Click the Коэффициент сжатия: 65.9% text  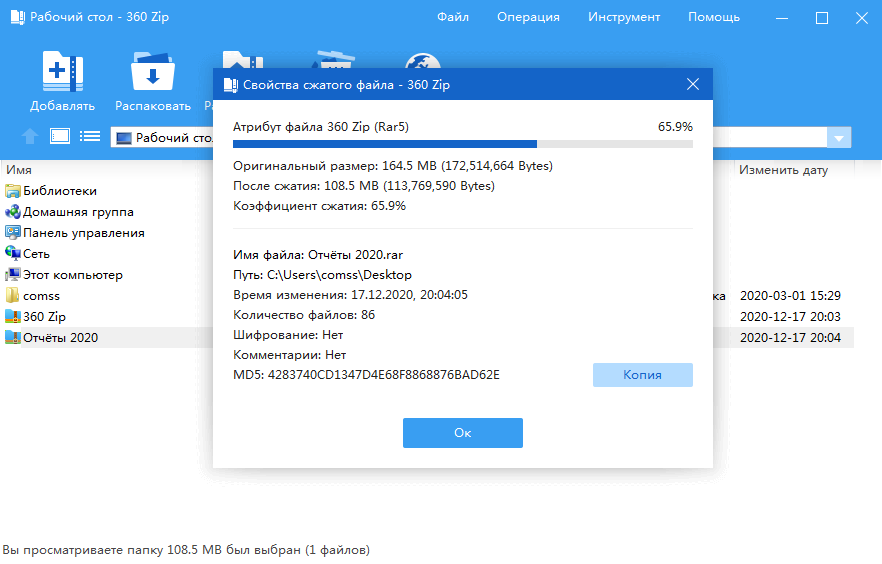coord(319,206)
